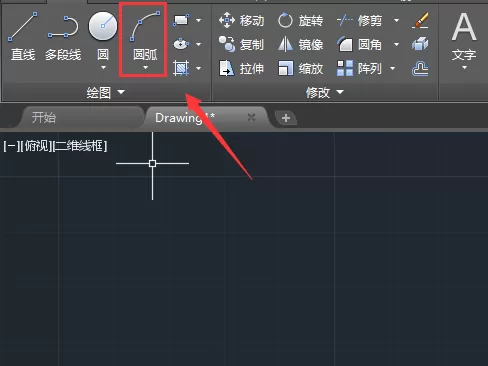
Task: Click the [-] viewport control
Action: 12,146
